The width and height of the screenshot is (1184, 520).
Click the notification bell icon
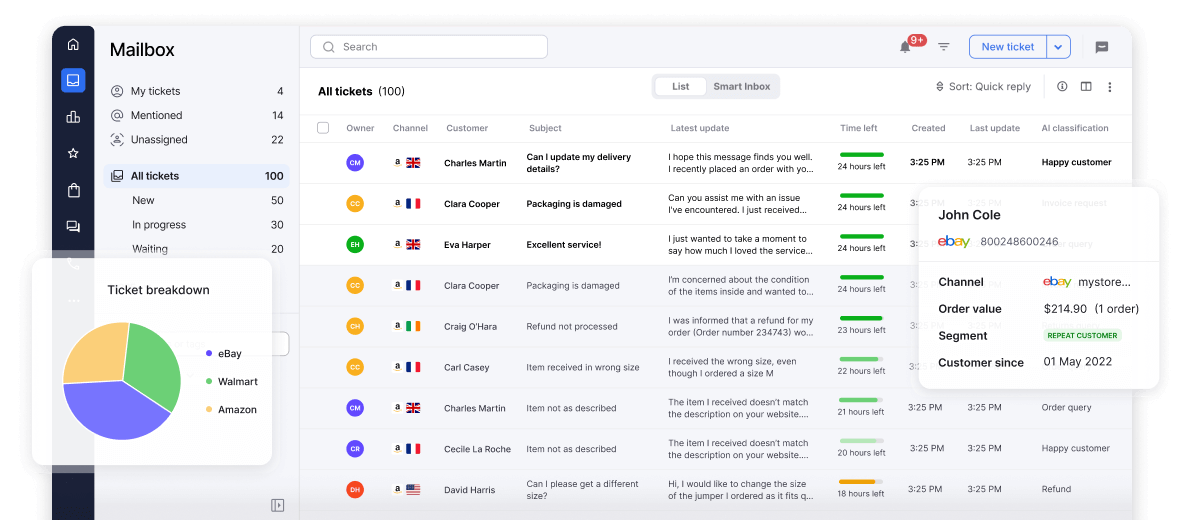point(905,47)
